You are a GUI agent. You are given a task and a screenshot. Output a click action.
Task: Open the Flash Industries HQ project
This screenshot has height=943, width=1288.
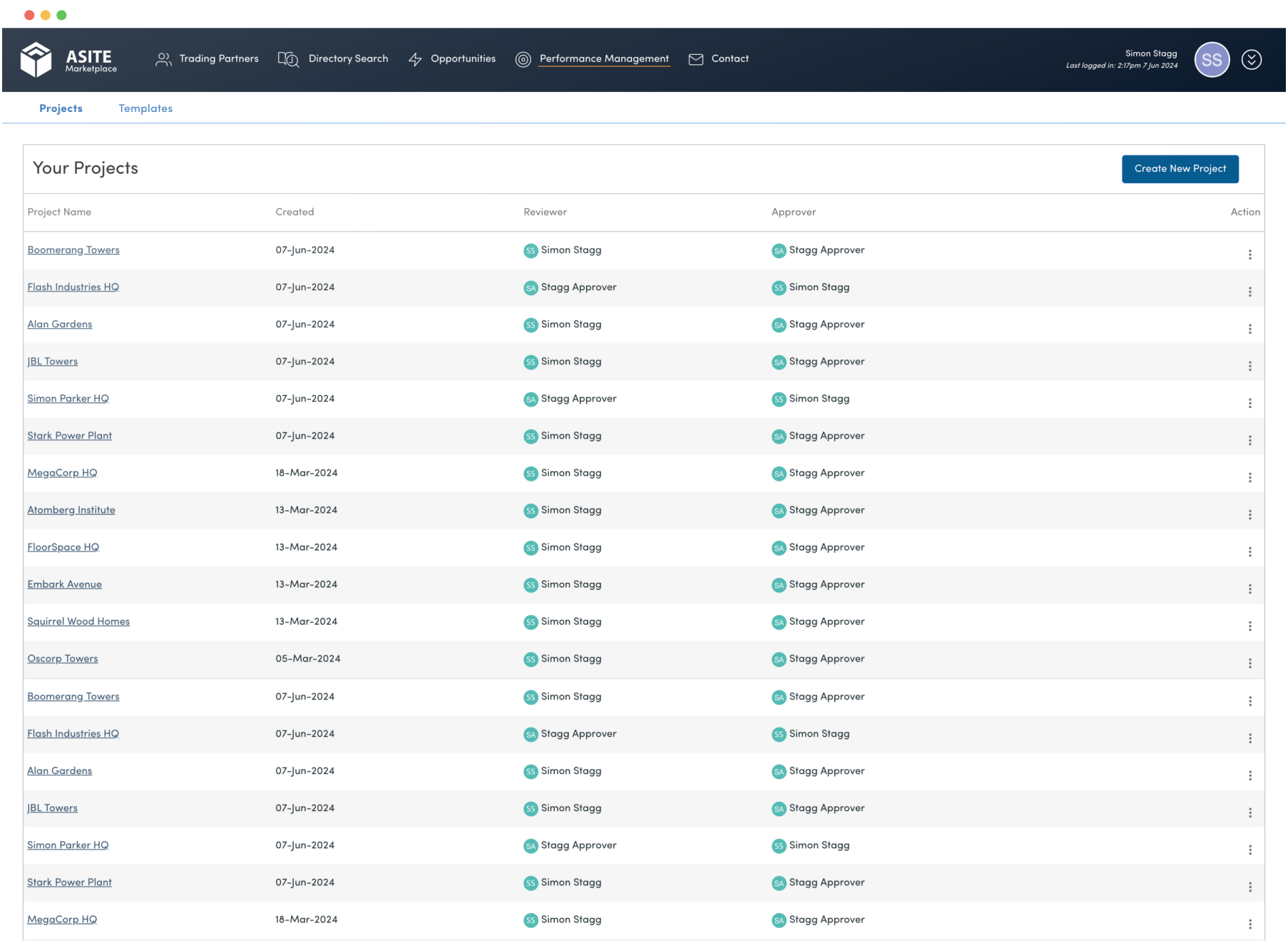pyautogui.click(x=73, y=287)
